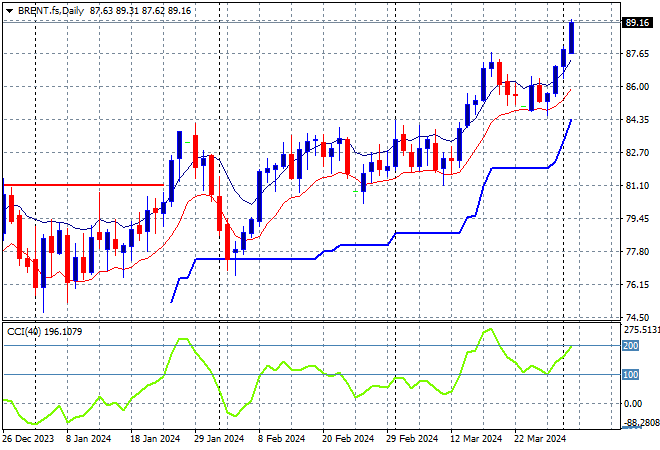Select the 77.80 price axis label
This screenshot has height=450, width=660.
(x=637, y=252)
